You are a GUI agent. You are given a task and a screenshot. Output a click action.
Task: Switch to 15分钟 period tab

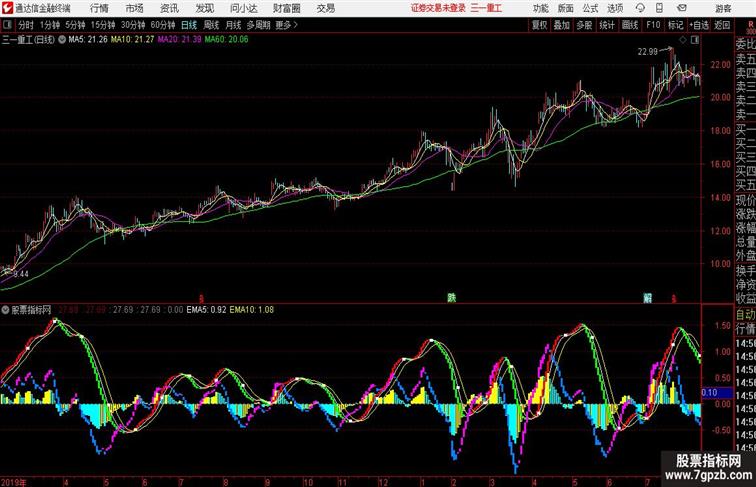pos(103,25)
